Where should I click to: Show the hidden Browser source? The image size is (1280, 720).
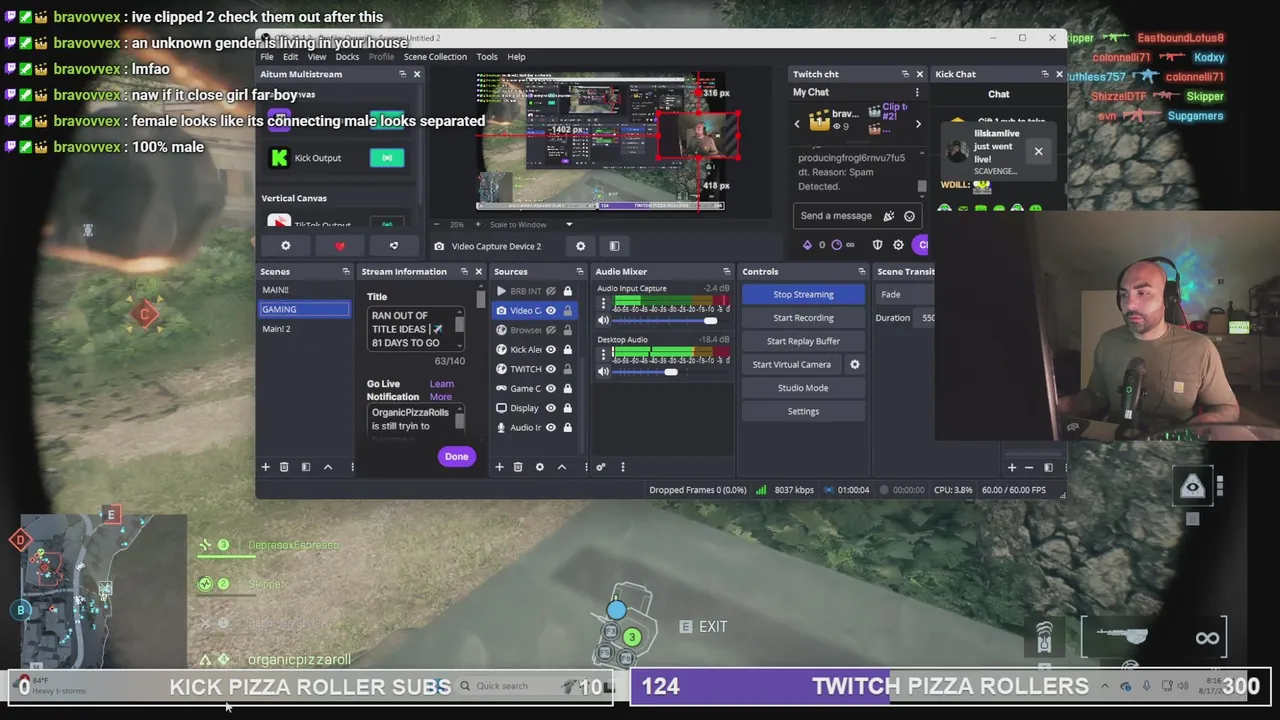pyautogui.click(x=551, y=330)
